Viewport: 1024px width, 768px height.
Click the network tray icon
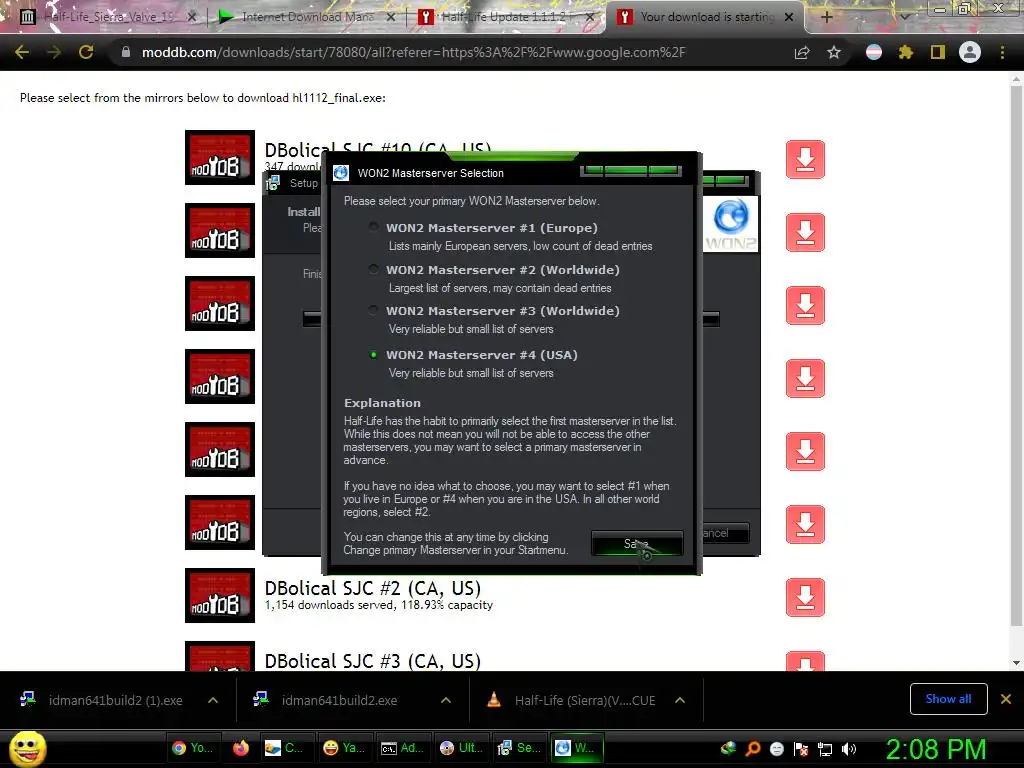click(x=825, y=749)
